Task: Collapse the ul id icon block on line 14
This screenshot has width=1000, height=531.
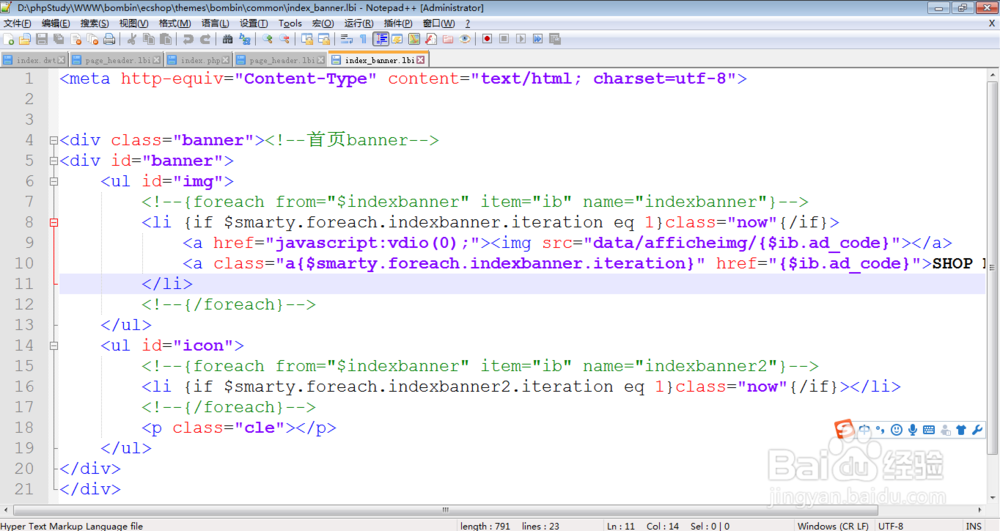Action: coord(54,346)
